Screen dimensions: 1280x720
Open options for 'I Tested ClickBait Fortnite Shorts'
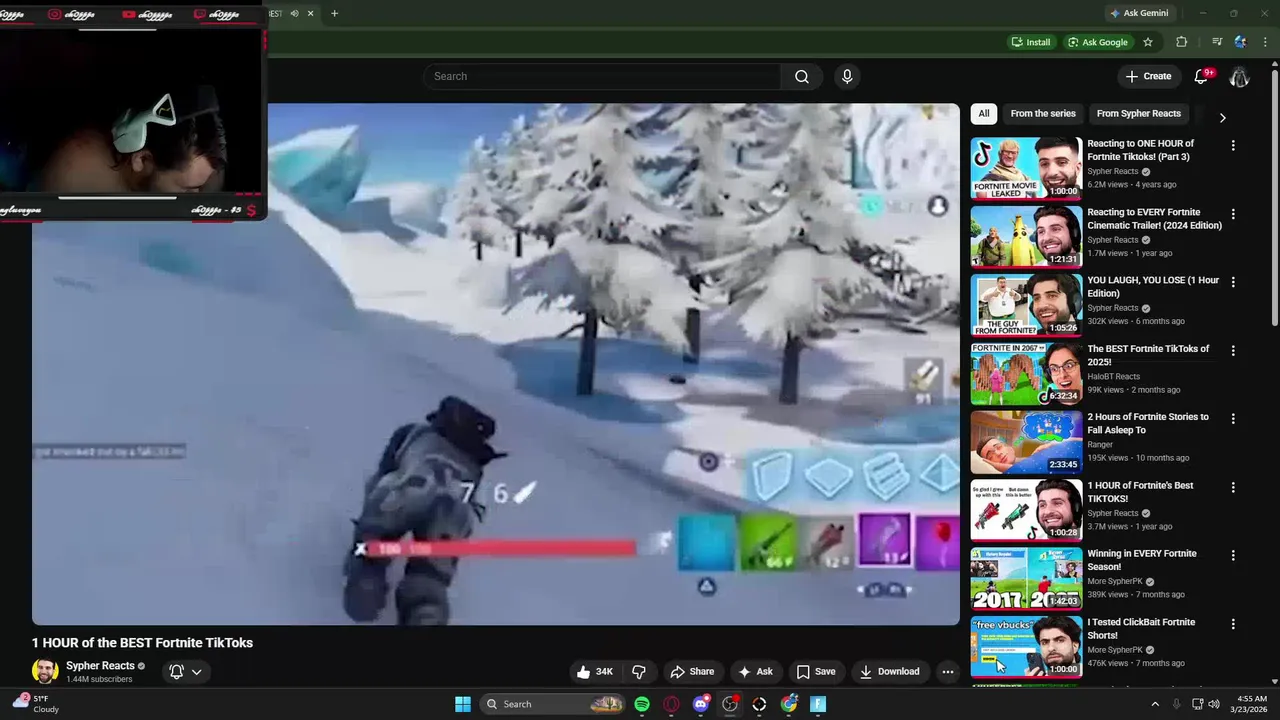click(x=1233, y=624)
